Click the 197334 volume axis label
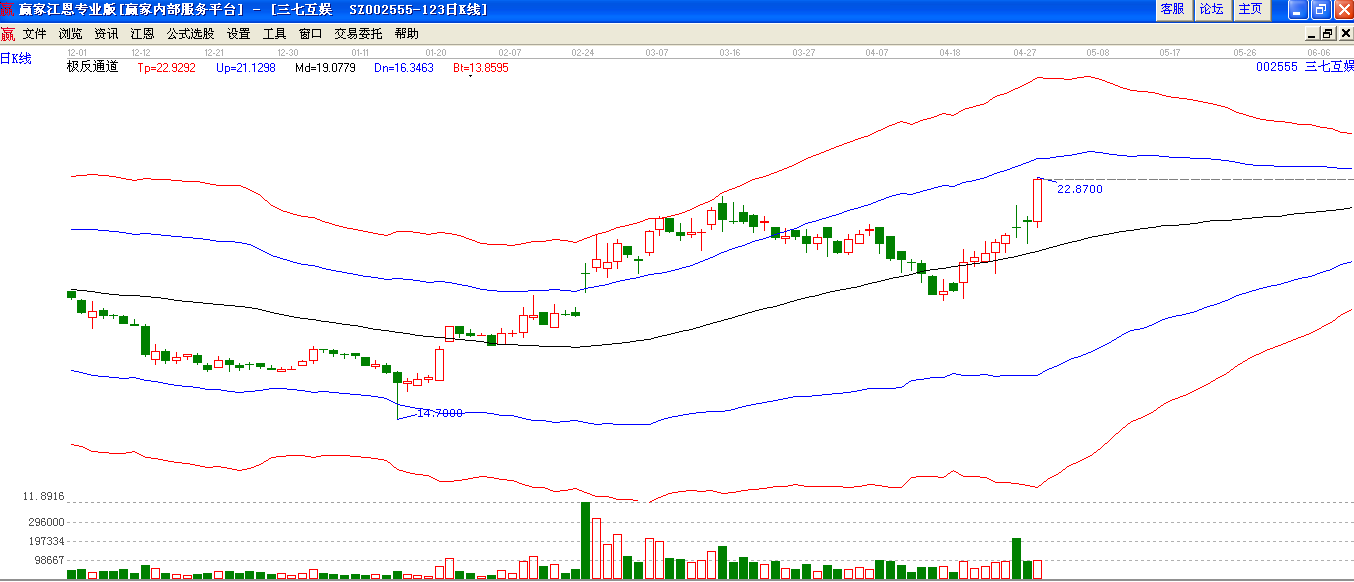The height and width of the screenshot is (582, 1354). pos(47,541)
